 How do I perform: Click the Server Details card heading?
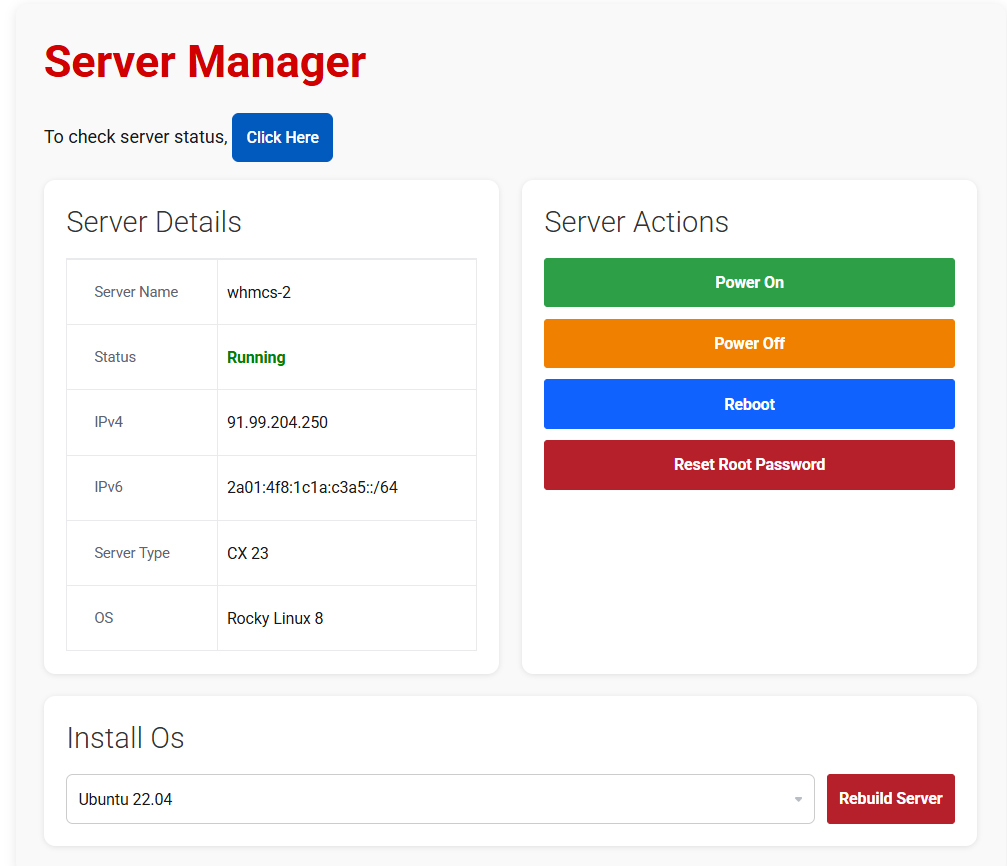154,222
